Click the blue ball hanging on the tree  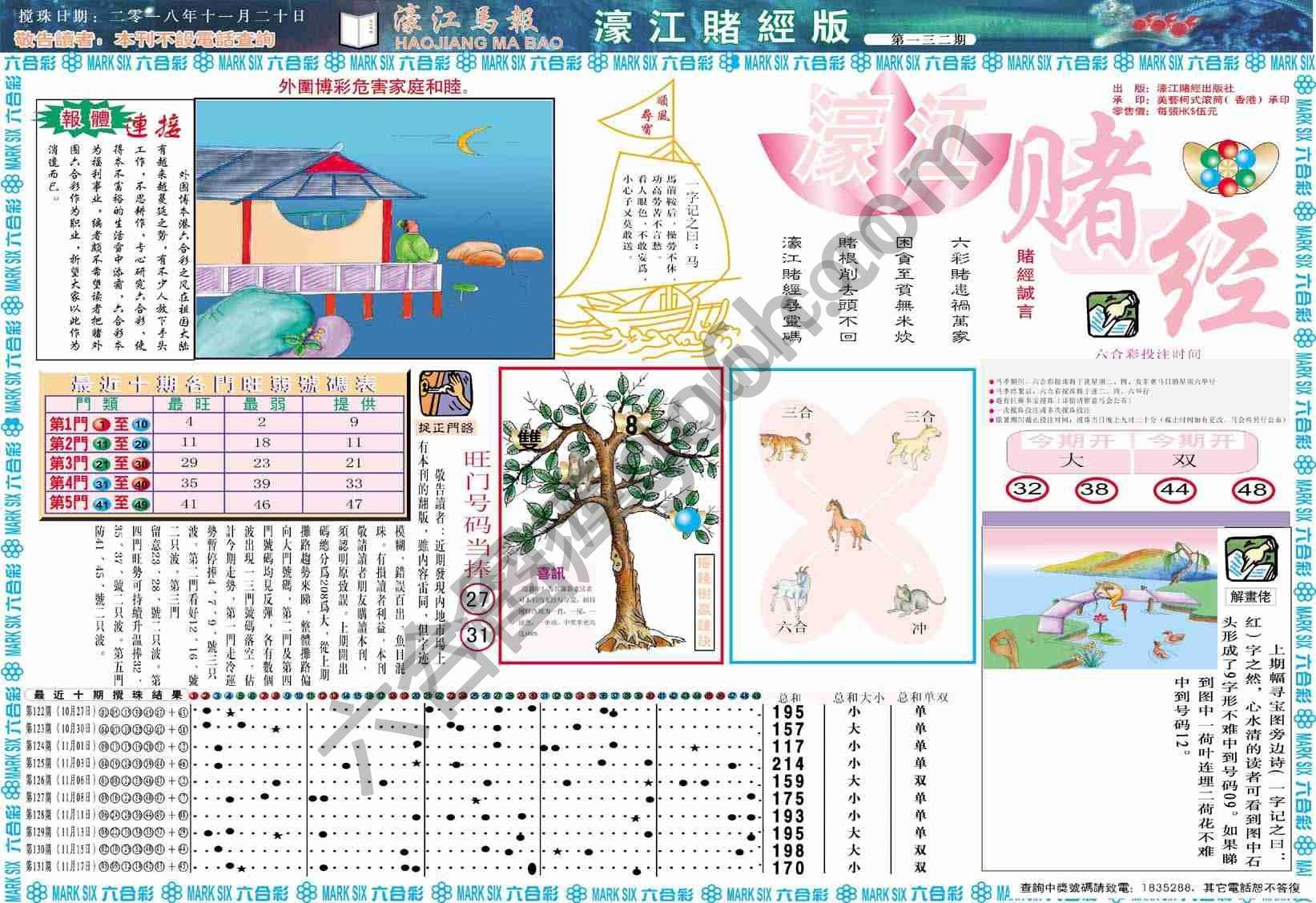pyautogui.click(x=686, y=521)
